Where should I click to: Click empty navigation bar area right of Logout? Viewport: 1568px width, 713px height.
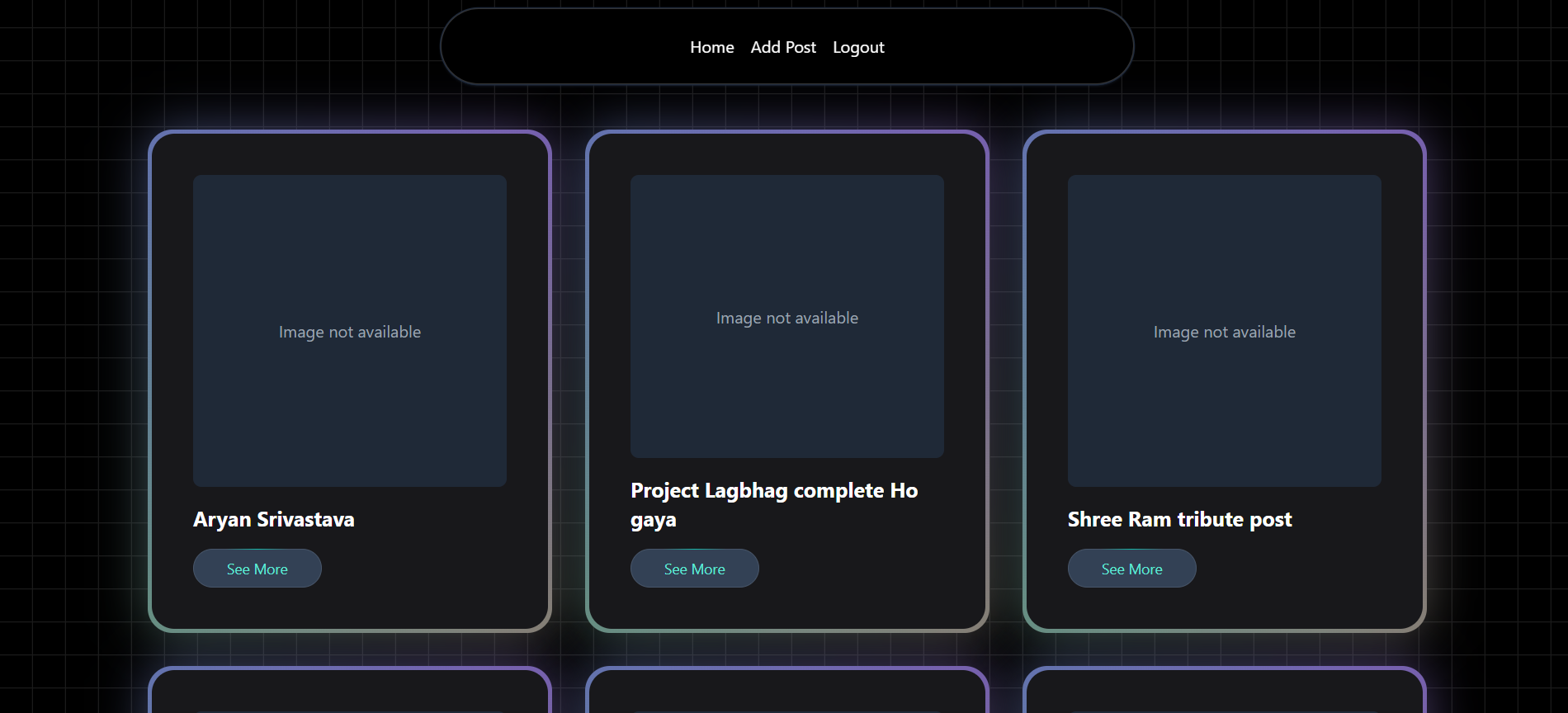click(x=1007, y=47)
